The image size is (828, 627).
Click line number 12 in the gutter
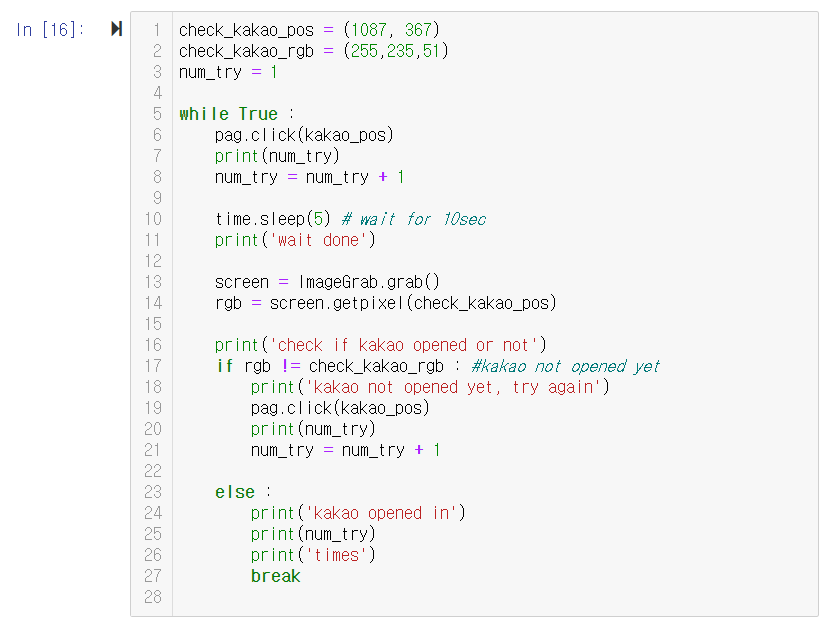pyautogui.click(x=153, y=261)
